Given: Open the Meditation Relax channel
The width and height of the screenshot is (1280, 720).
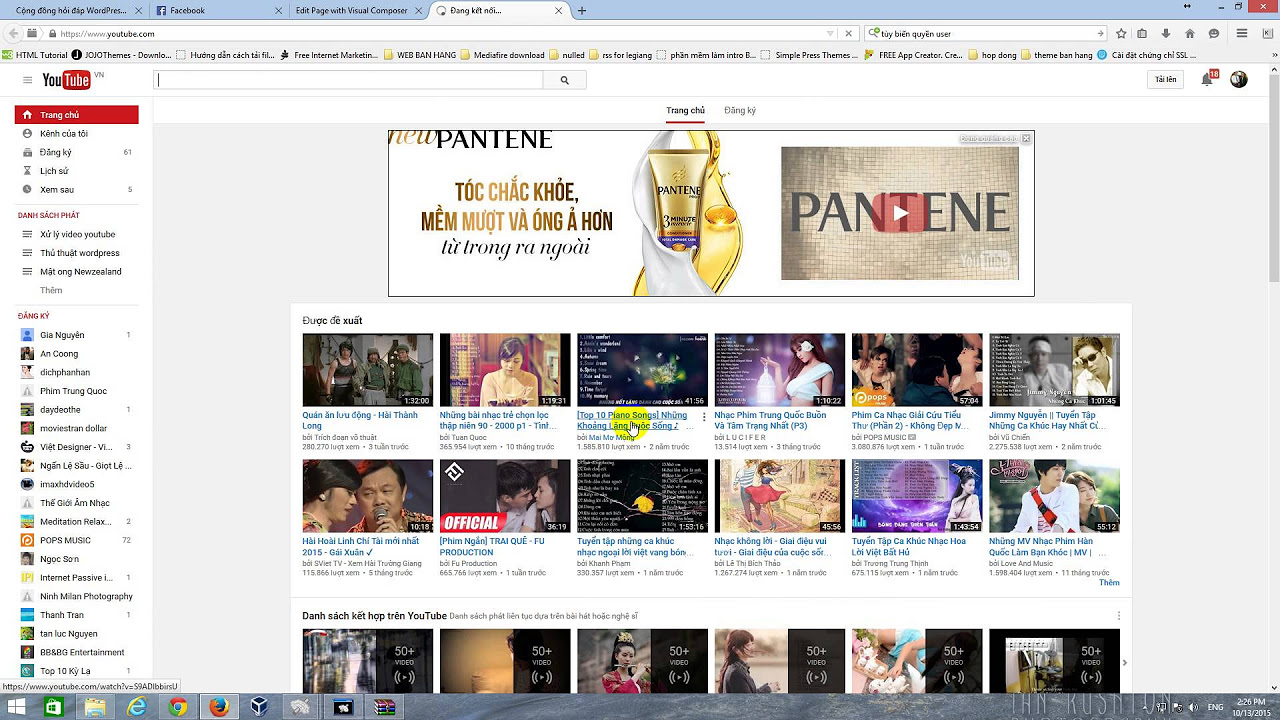Looking at the screenshot, I should (77, 521).
